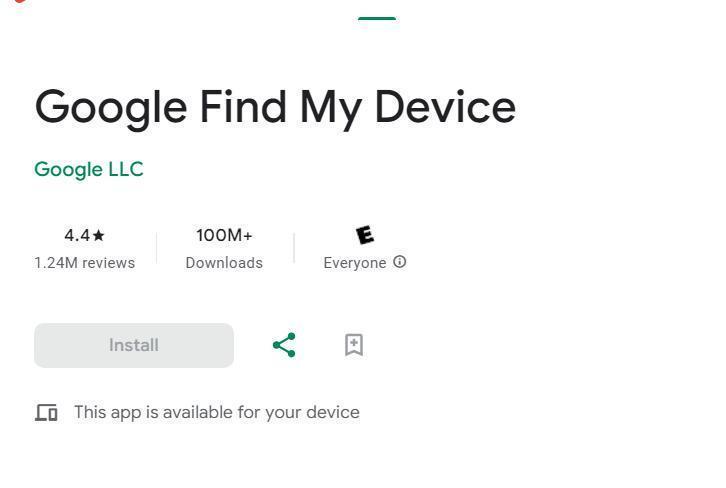Click the red icon in top-left corner
Screen dimensions: 726x488
19,1
